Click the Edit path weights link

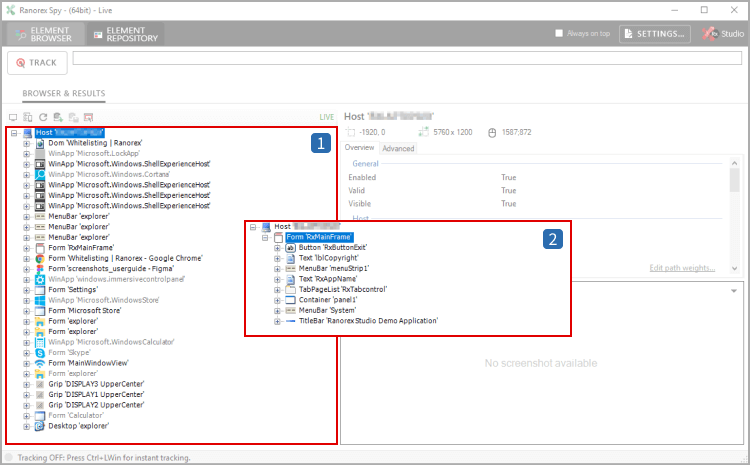[682, 268]
